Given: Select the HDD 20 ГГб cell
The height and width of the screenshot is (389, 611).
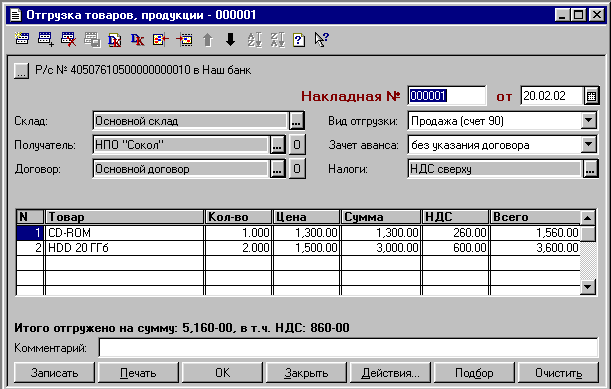Looking at the screenshot, I should [x=124, y=248].
